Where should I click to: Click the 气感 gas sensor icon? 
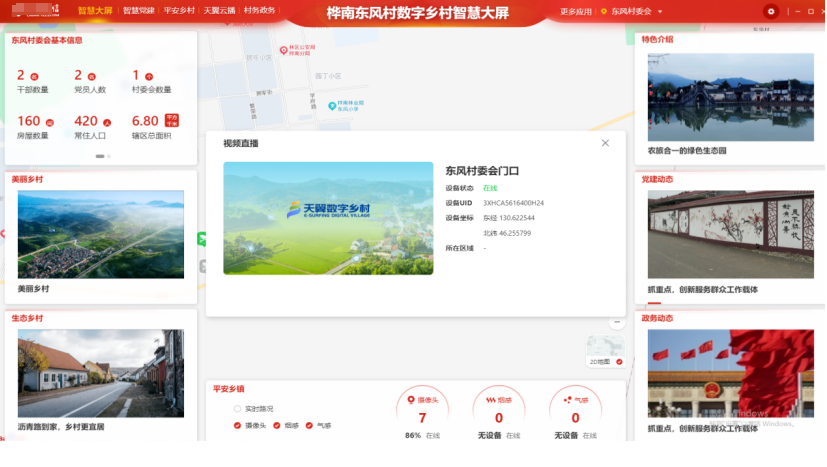coord(568,400)
